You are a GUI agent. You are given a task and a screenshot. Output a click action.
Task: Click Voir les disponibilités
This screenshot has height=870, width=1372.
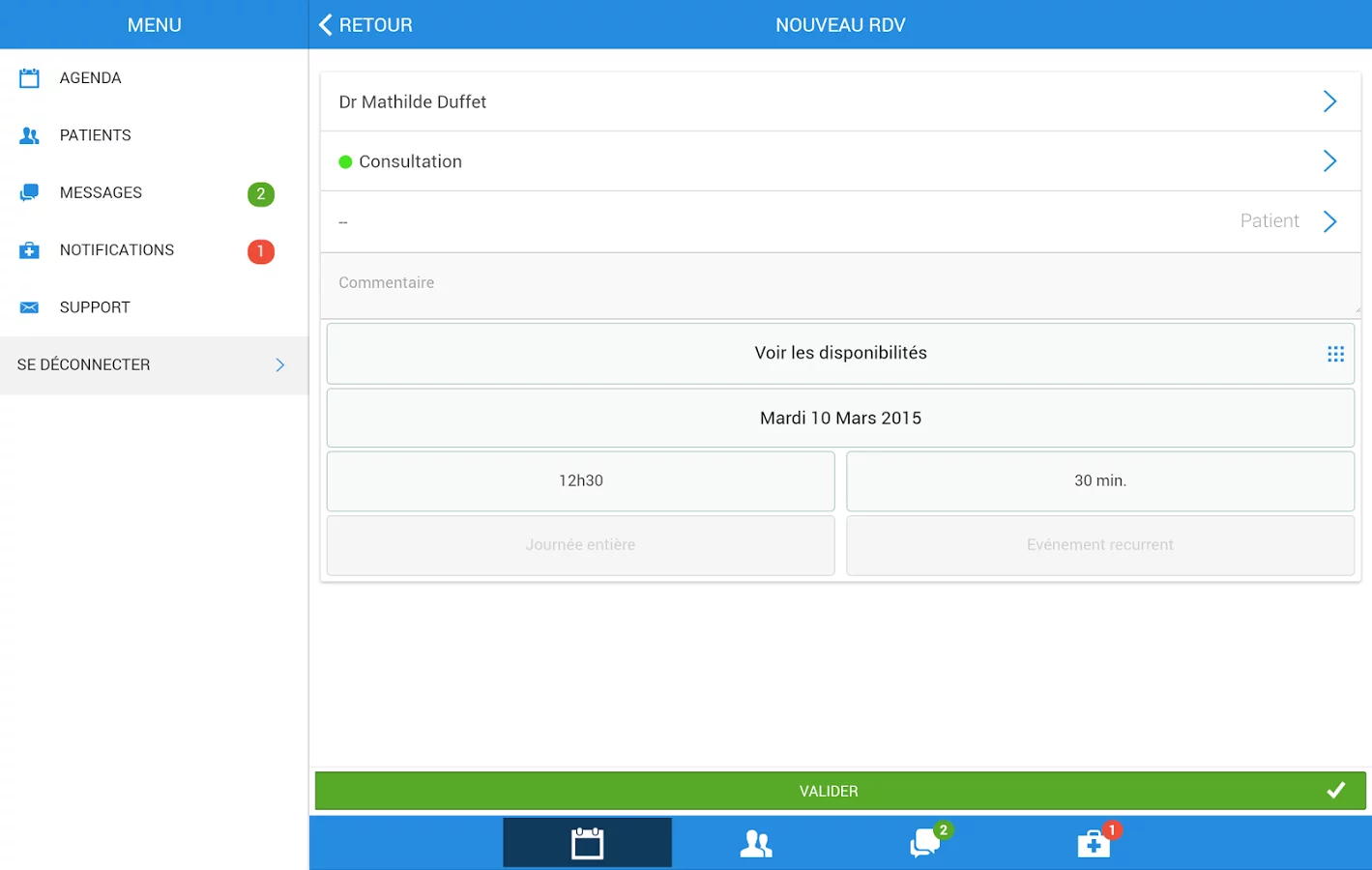tap(840, 353)
